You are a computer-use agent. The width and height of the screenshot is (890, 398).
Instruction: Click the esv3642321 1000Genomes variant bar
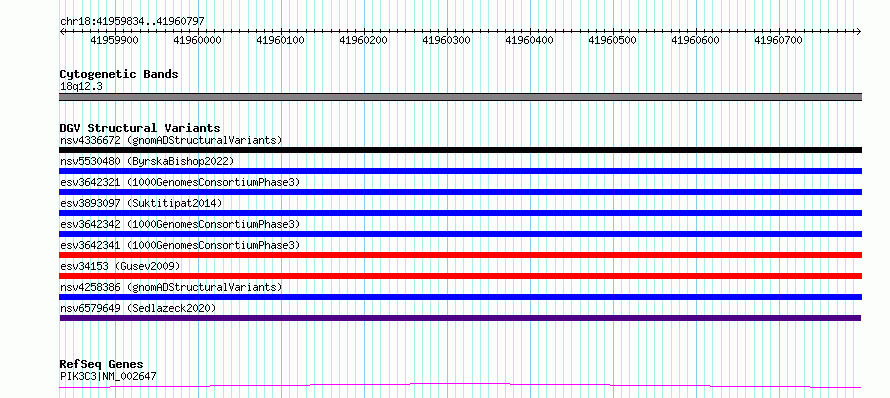460,192
